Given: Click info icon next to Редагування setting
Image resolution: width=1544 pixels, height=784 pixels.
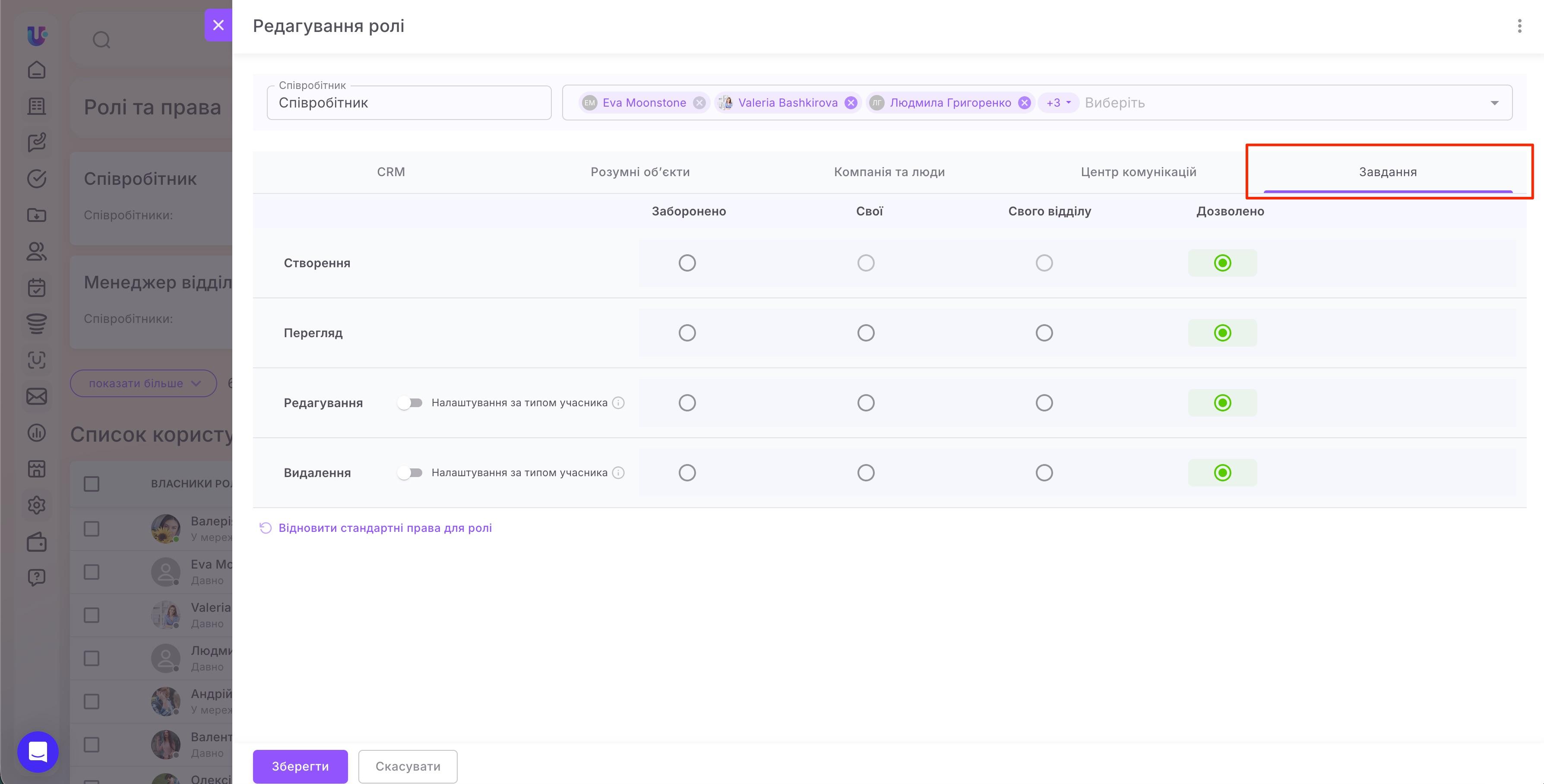Looking at the screenshot, I should click(618, 403).
